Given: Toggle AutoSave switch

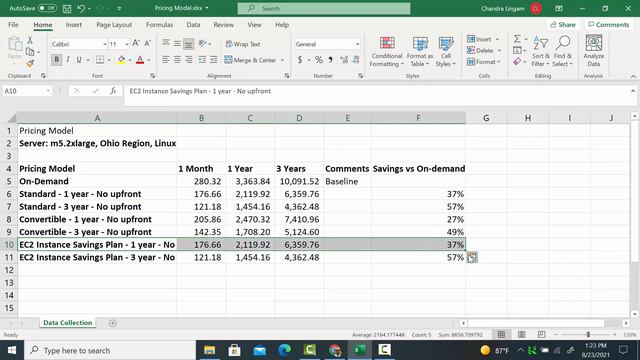Looking at the screenshot, I should pyautogui.click(x=47, y=8).
